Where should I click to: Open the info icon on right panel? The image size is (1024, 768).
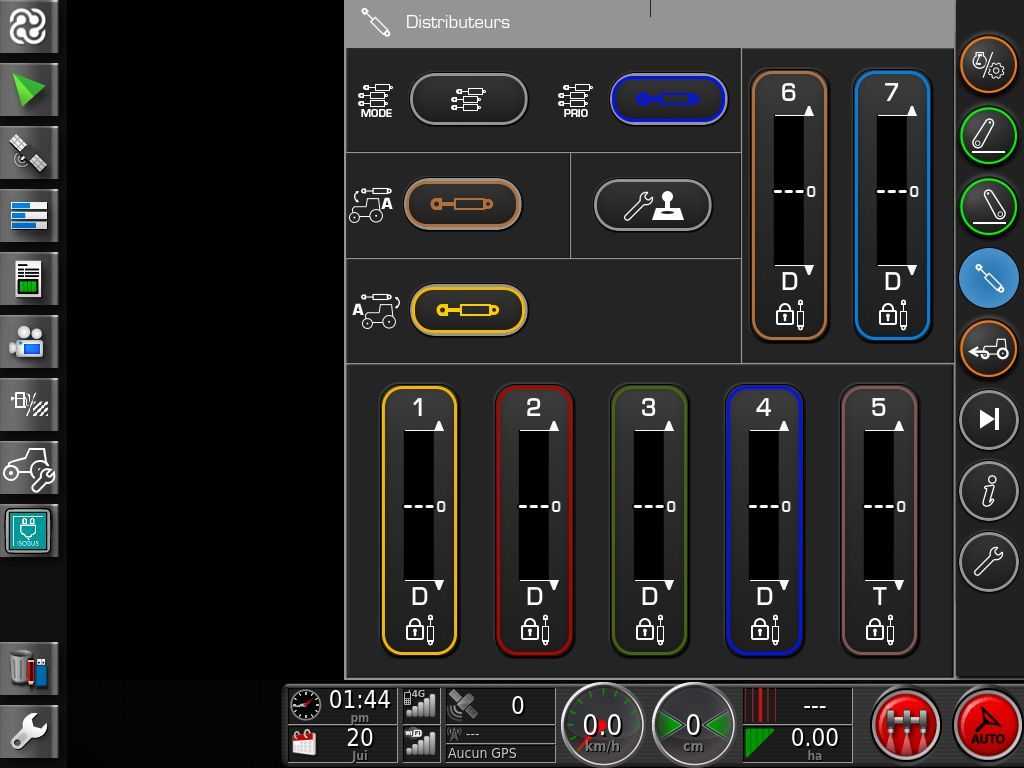988,490
